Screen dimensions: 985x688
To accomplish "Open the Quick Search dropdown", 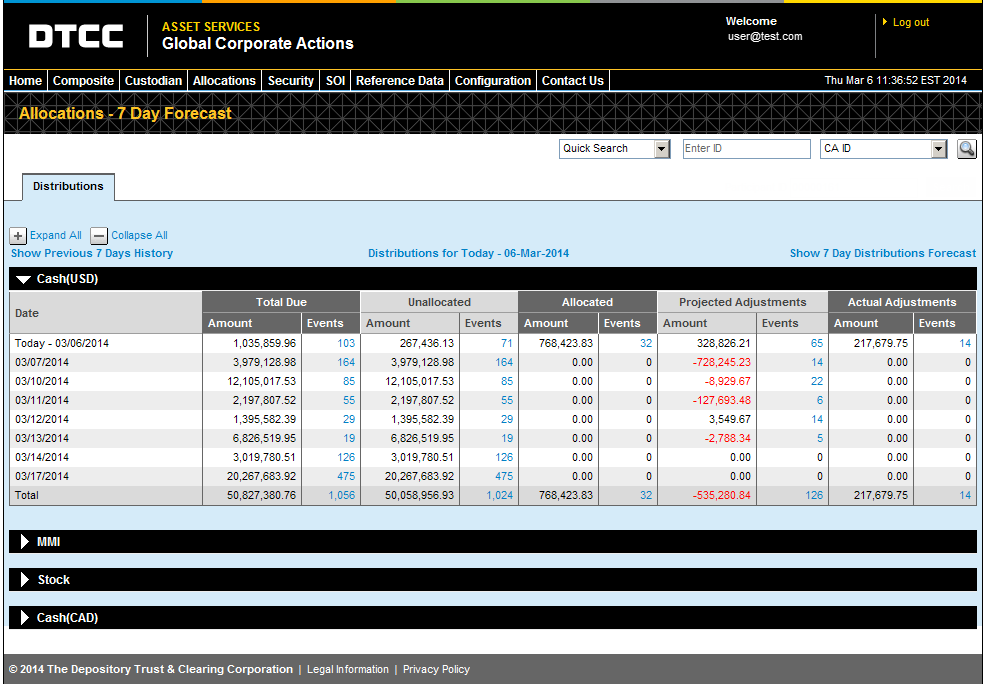I will (661, 149).
